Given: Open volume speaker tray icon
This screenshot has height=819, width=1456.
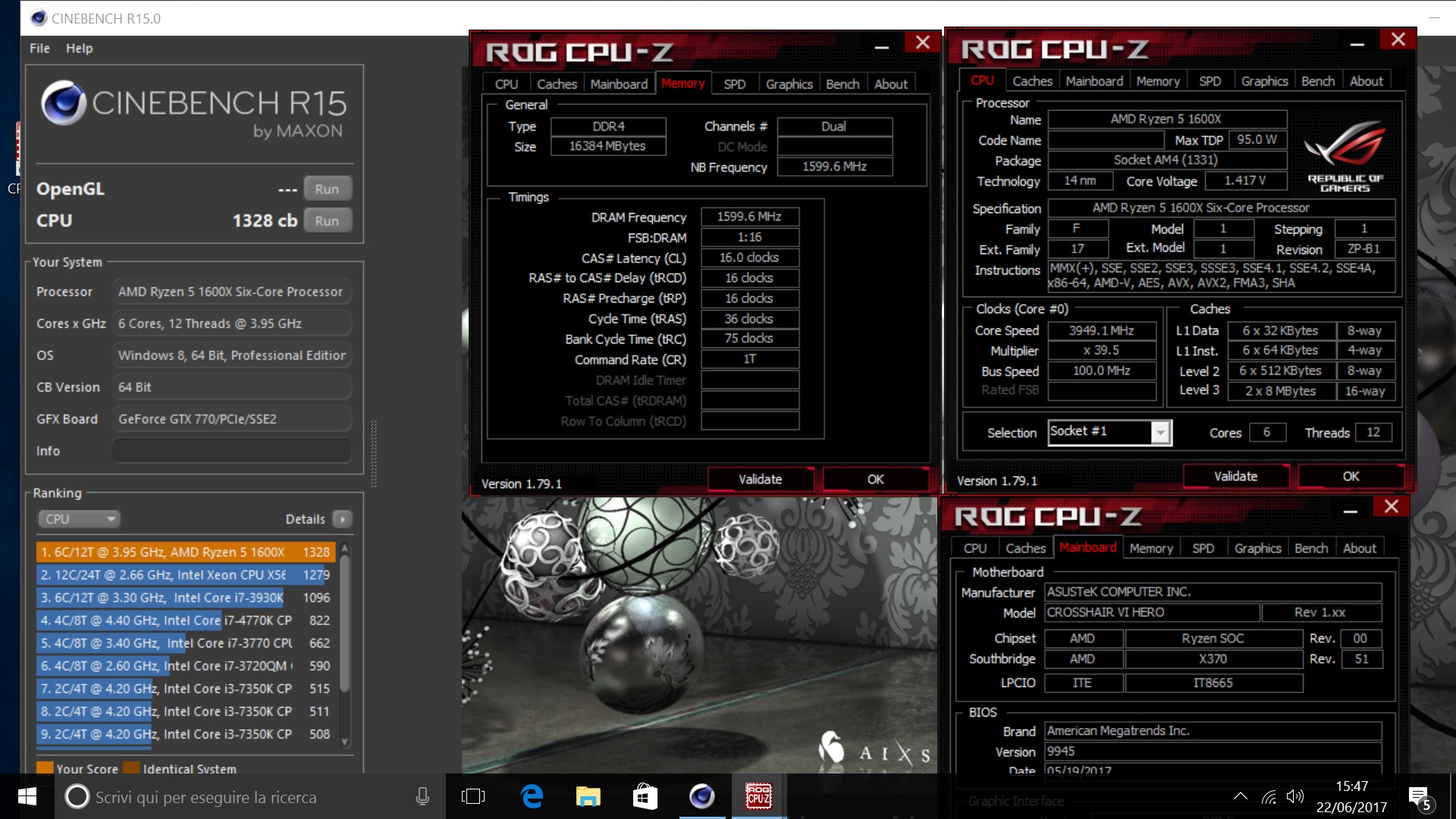Looking at the screenshot, I should coord(1295,796).
